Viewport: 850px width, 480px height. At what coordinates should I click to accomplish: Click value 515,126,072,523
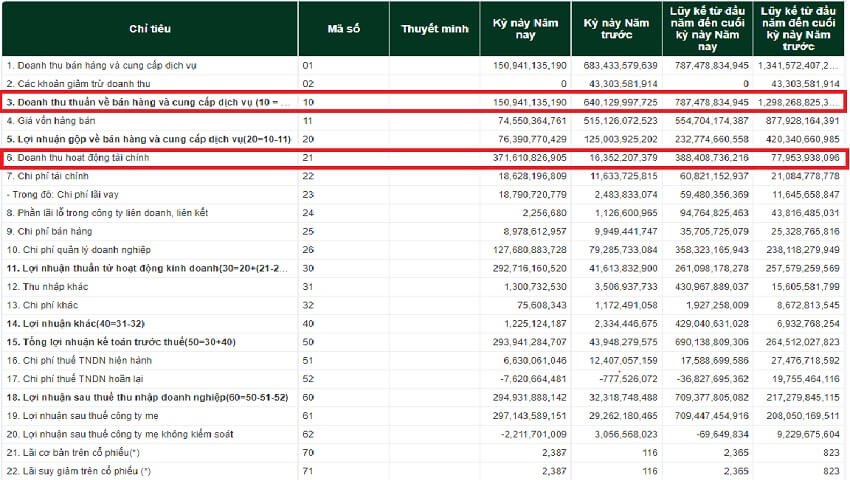(620, 121)
